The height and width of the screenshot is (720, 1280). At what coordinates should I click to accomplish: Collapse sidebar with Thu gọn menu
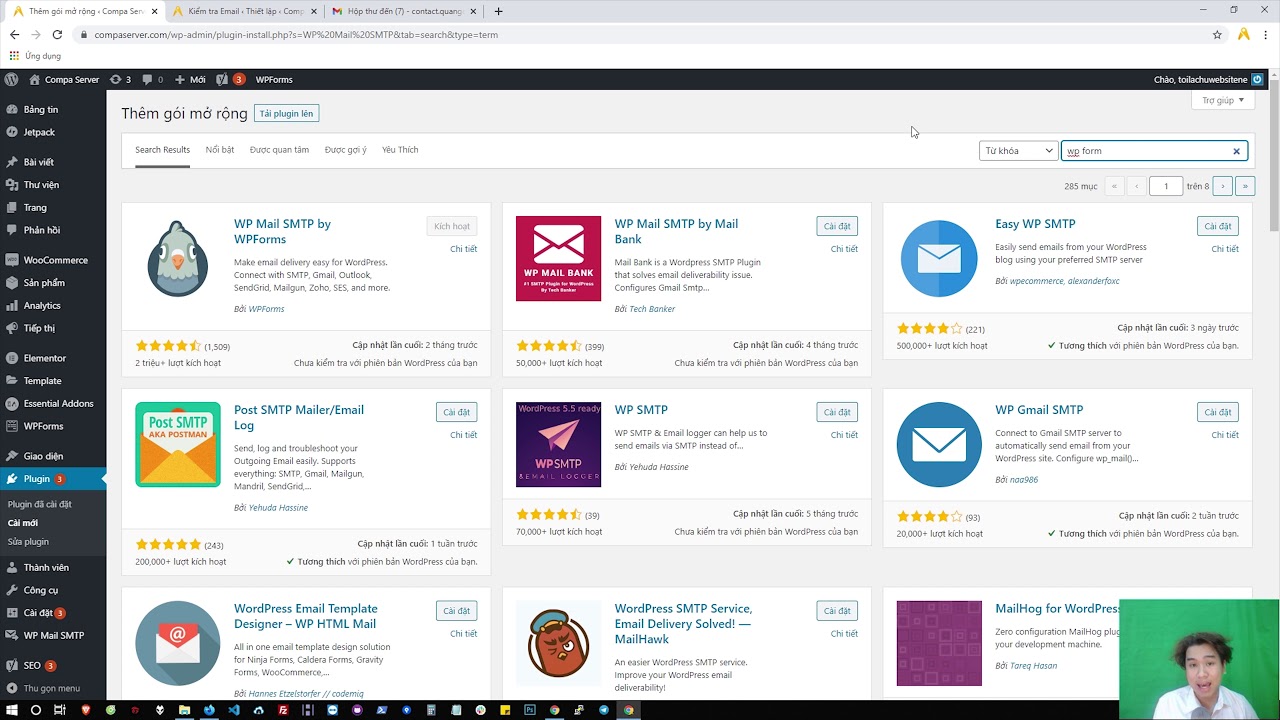tap(53, 688)
